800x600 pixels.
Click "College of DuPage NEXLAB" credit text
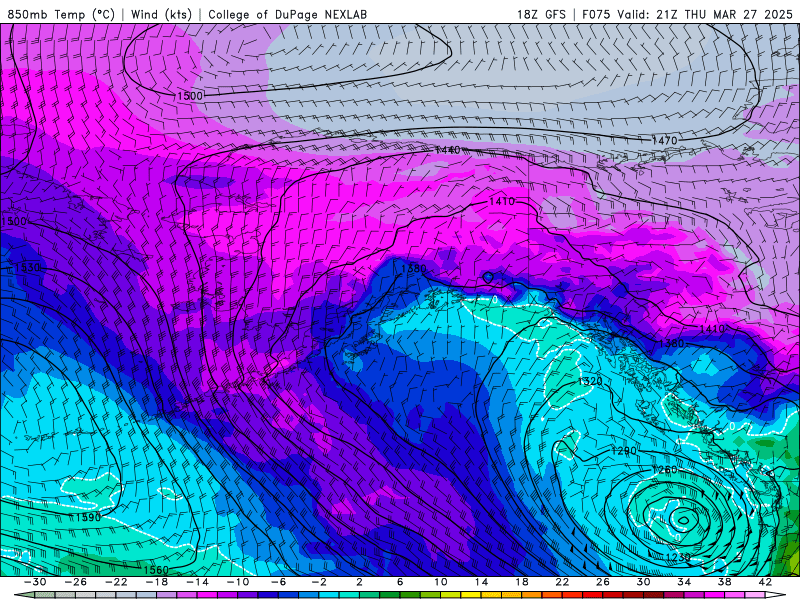(287, 14)
